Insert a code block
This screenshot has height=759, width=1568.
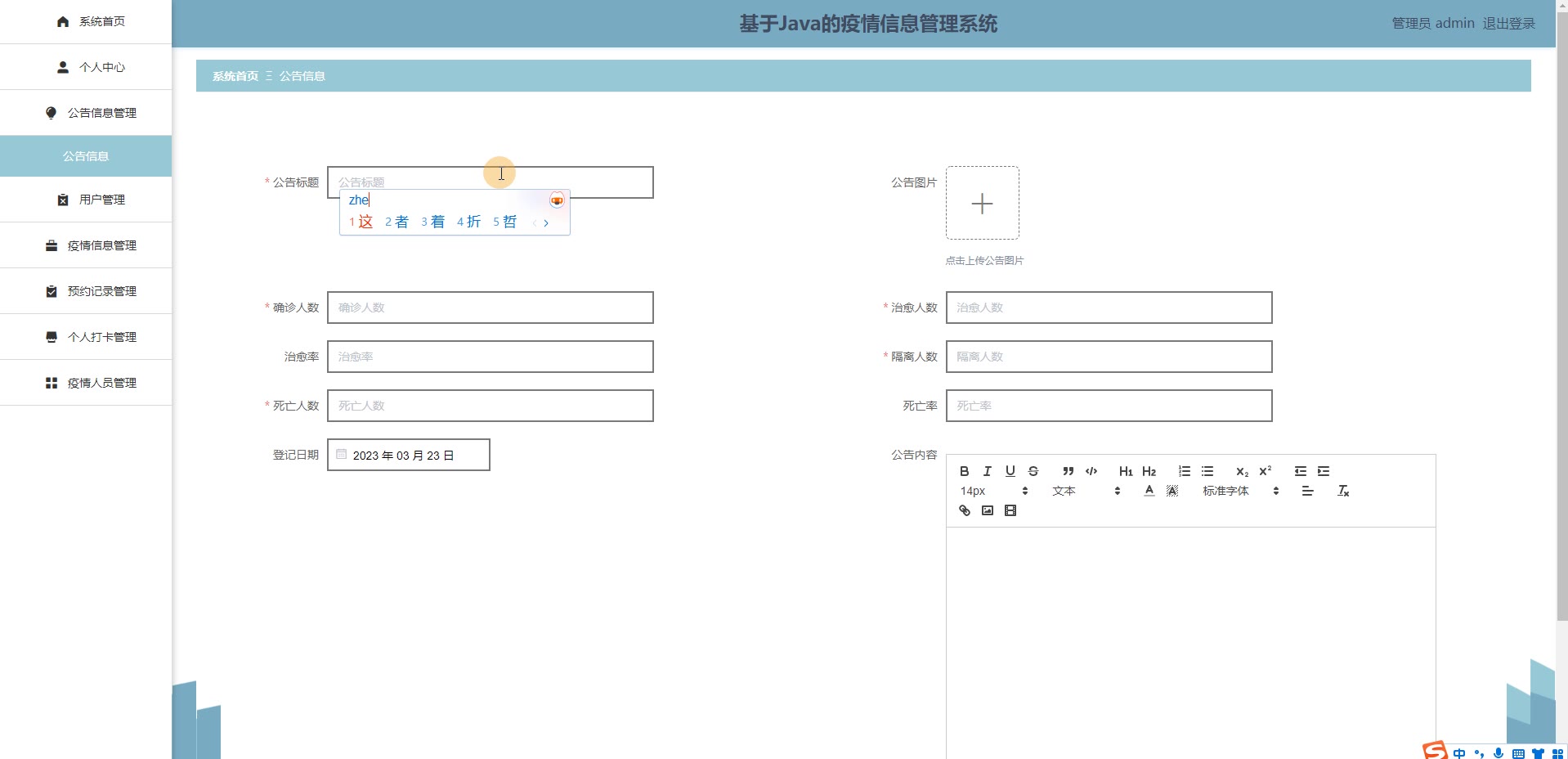(1091, 471)
